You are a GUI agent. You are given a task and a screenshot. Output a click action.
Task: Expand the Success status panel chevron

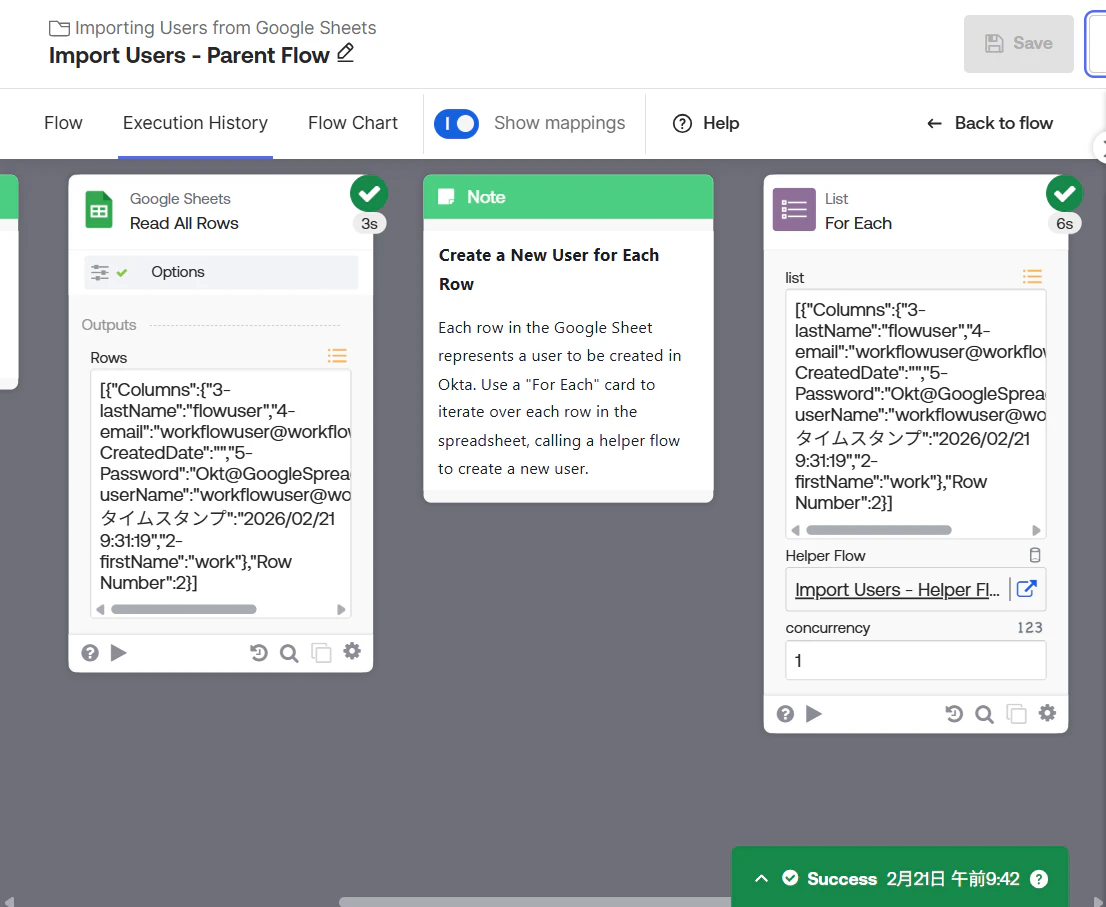(x=762, y=879)
